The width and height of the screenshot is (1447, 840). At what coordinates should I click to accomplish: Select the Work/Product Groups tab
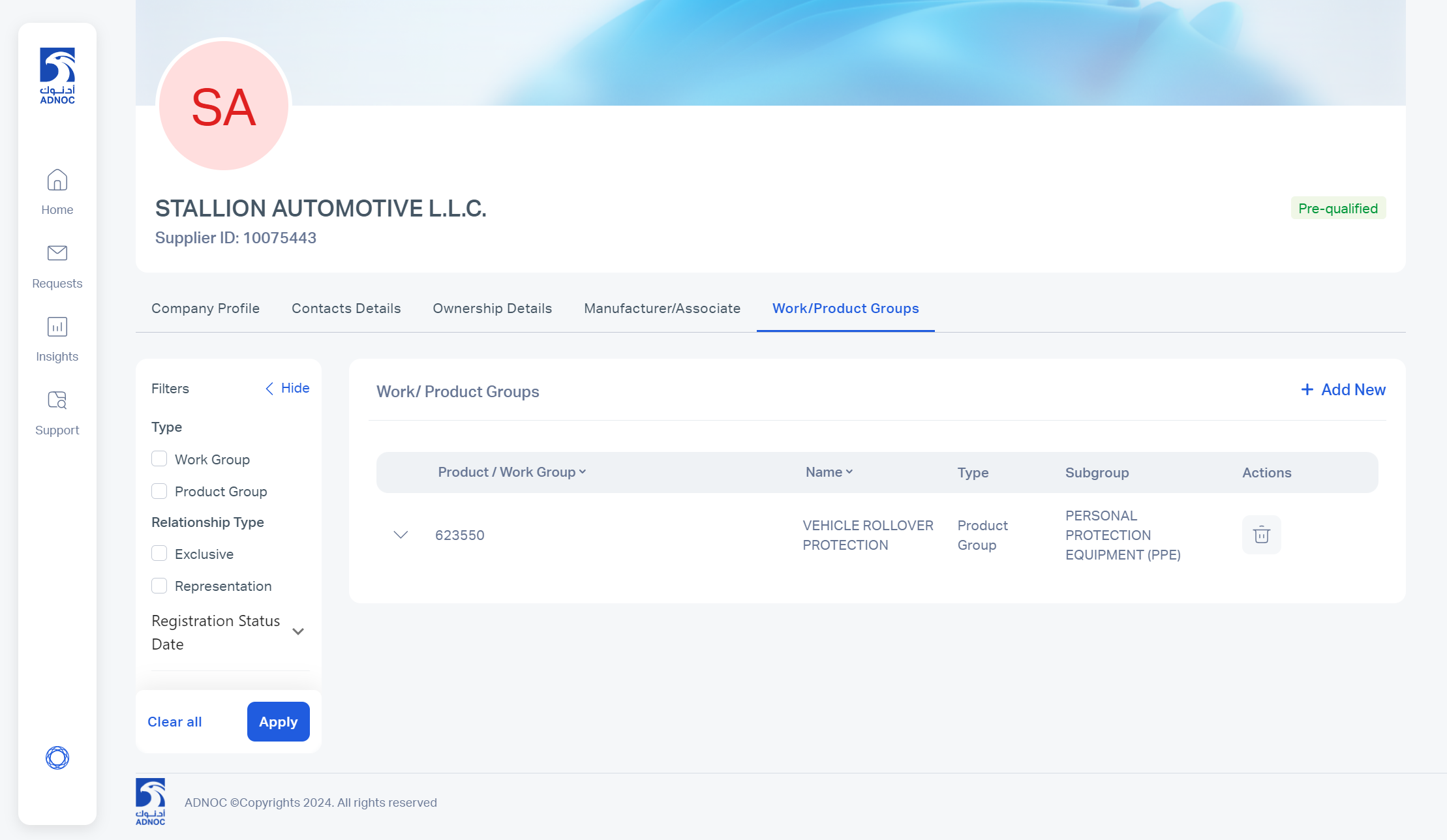[845, 308]
